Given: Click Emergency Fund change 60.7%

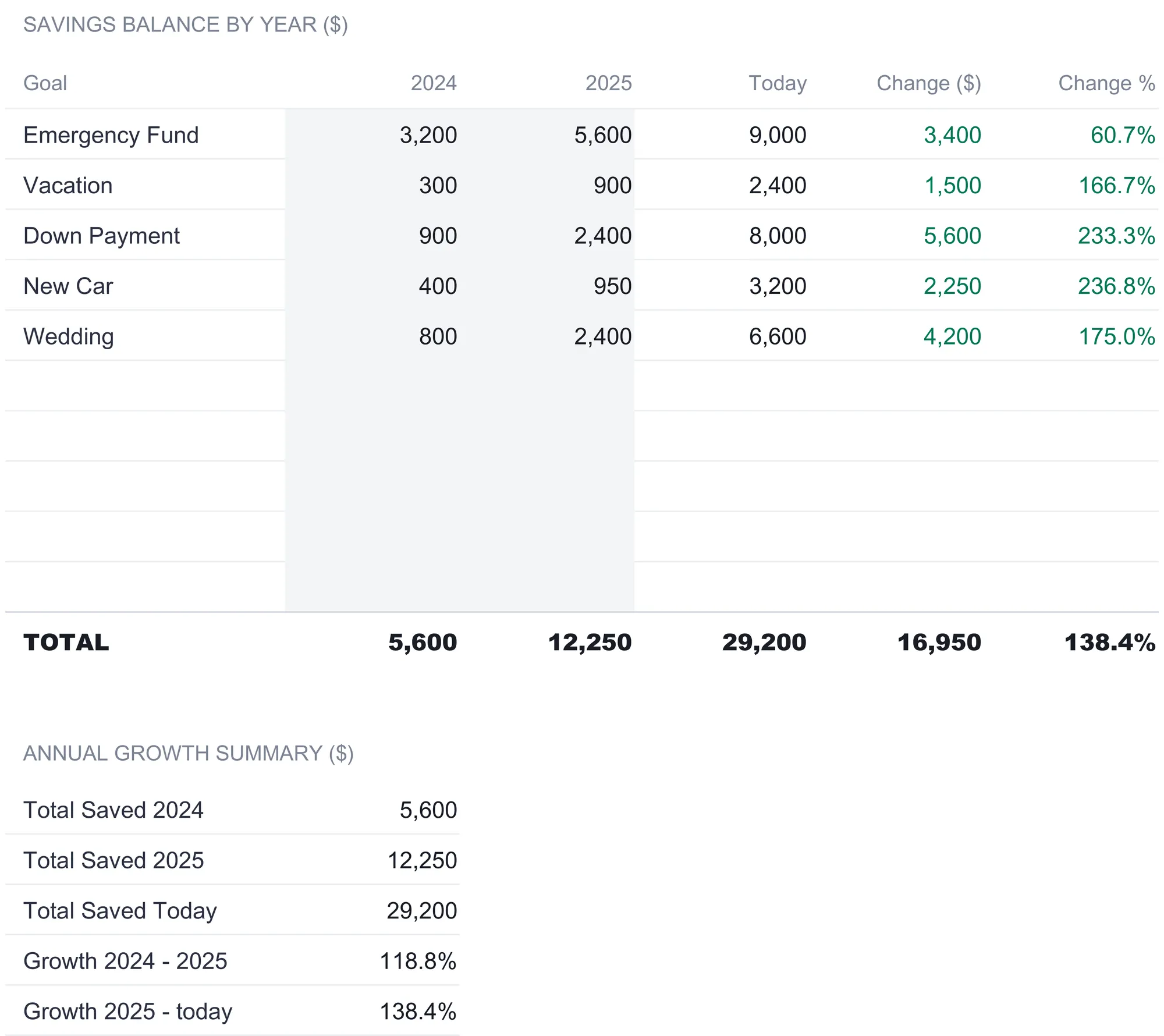Looking at the screenshot, I should coord(1123,135).
